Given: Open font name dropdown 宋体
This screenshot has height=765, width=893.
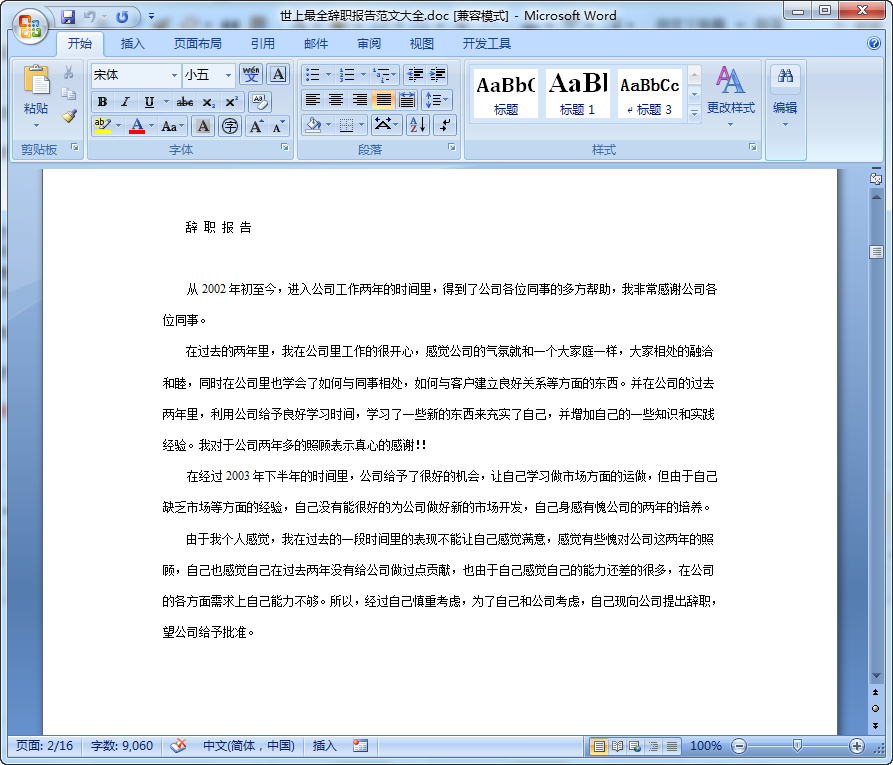Looking at the screenshot, I should tap(174, 75).
